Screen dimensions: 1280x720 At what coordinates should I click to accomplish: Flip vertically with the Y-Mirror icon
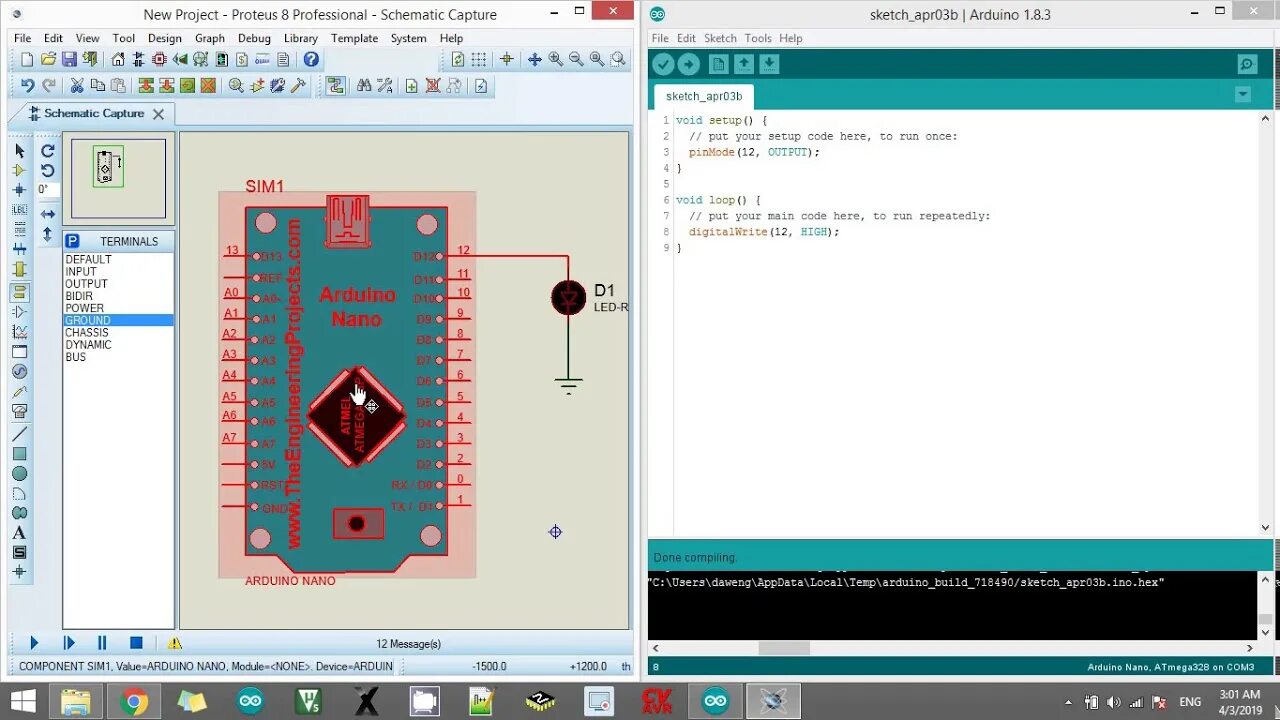pyautogui.click(x=47, y=235)
